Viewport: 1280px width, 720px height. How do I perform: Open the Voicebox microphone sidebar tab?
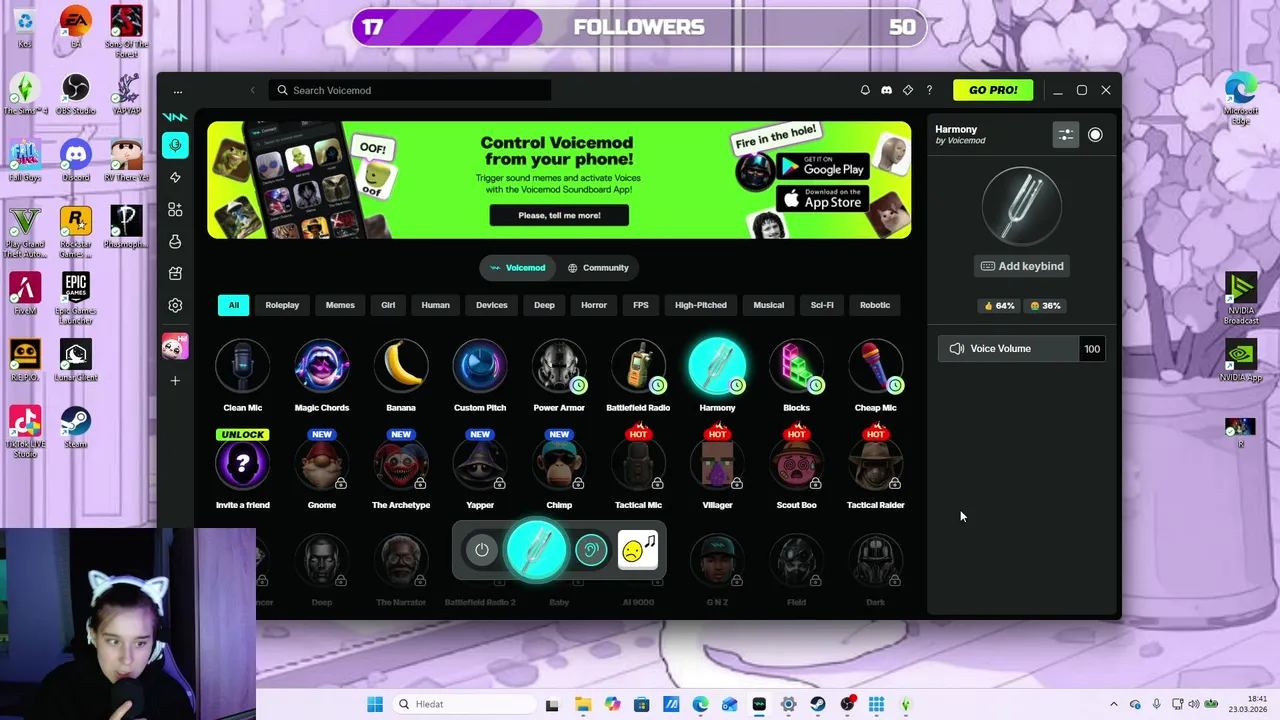(x=175, y=145)
